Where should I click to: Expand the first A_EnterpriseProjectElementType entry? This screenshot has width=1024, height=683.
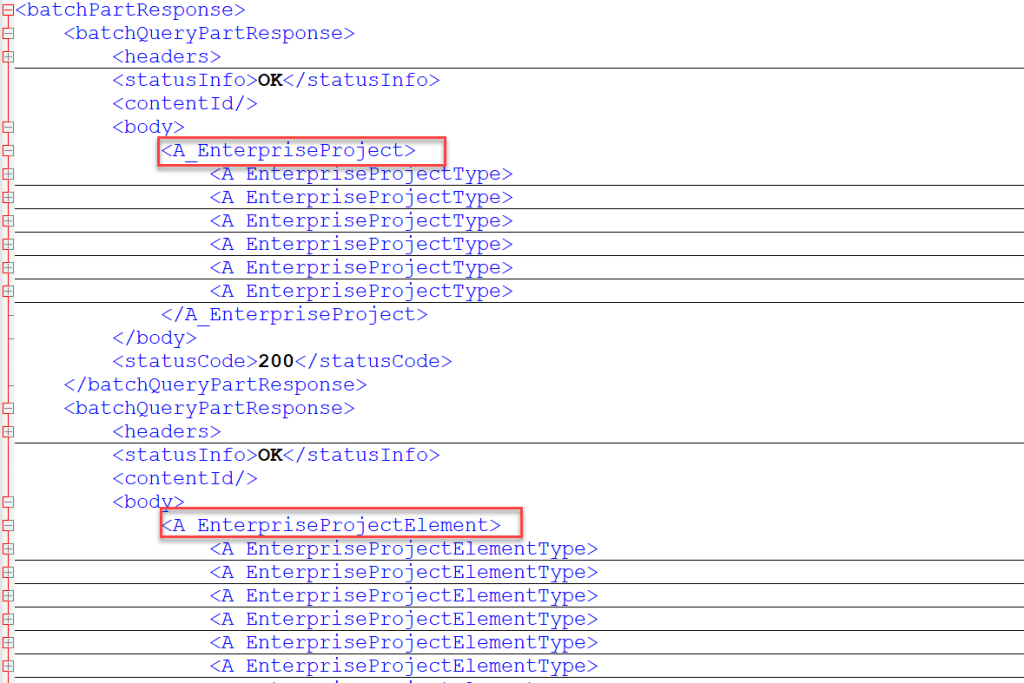click(8, 549)
